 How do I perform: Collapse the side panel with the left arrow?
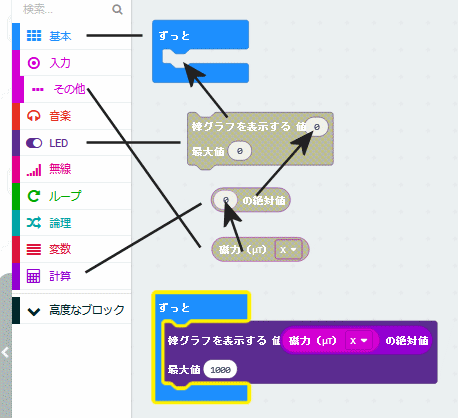pos(5,352)
